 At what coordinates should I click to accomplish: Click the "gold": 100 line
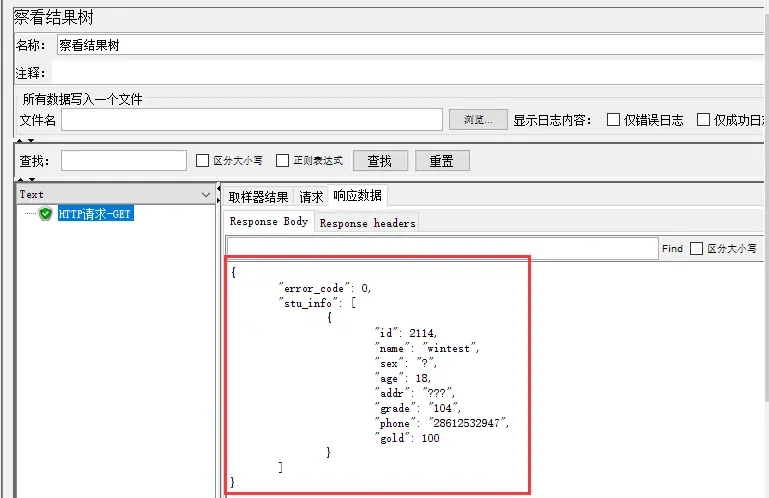(x=407, y=438)
